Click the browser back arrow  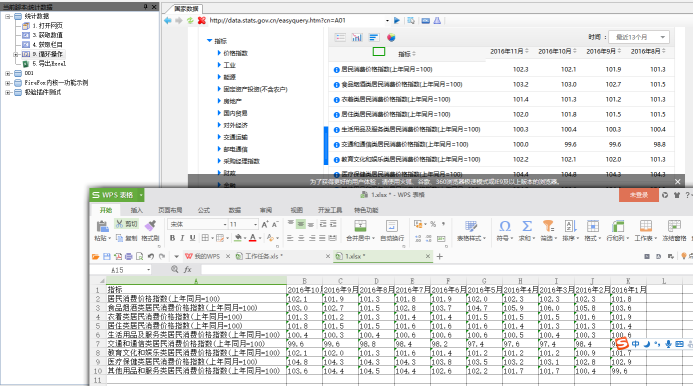pos(168,20)
